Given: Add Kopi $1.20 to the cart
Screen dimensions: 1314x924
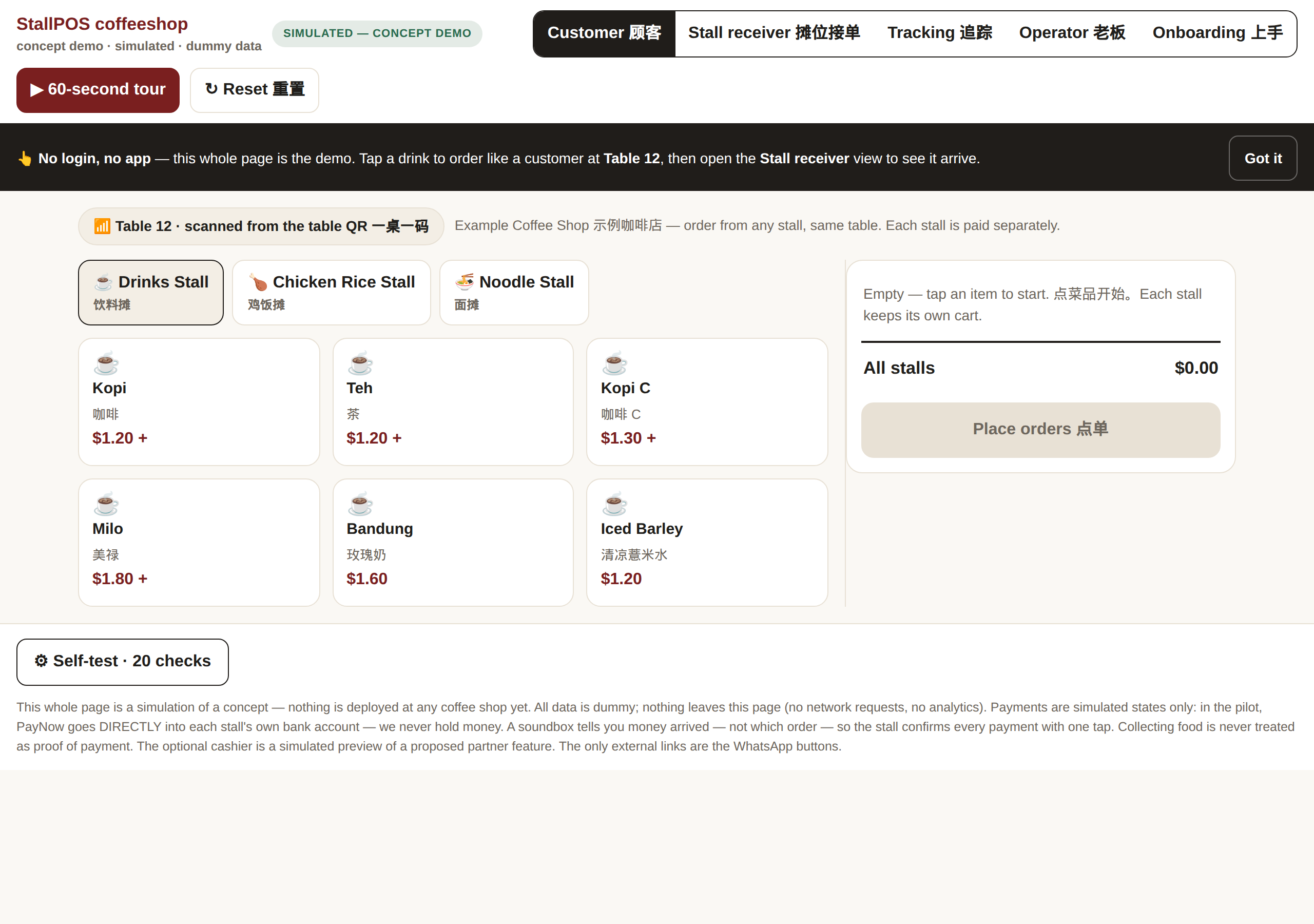Looking at the screenshot, I should pos(199,402).
